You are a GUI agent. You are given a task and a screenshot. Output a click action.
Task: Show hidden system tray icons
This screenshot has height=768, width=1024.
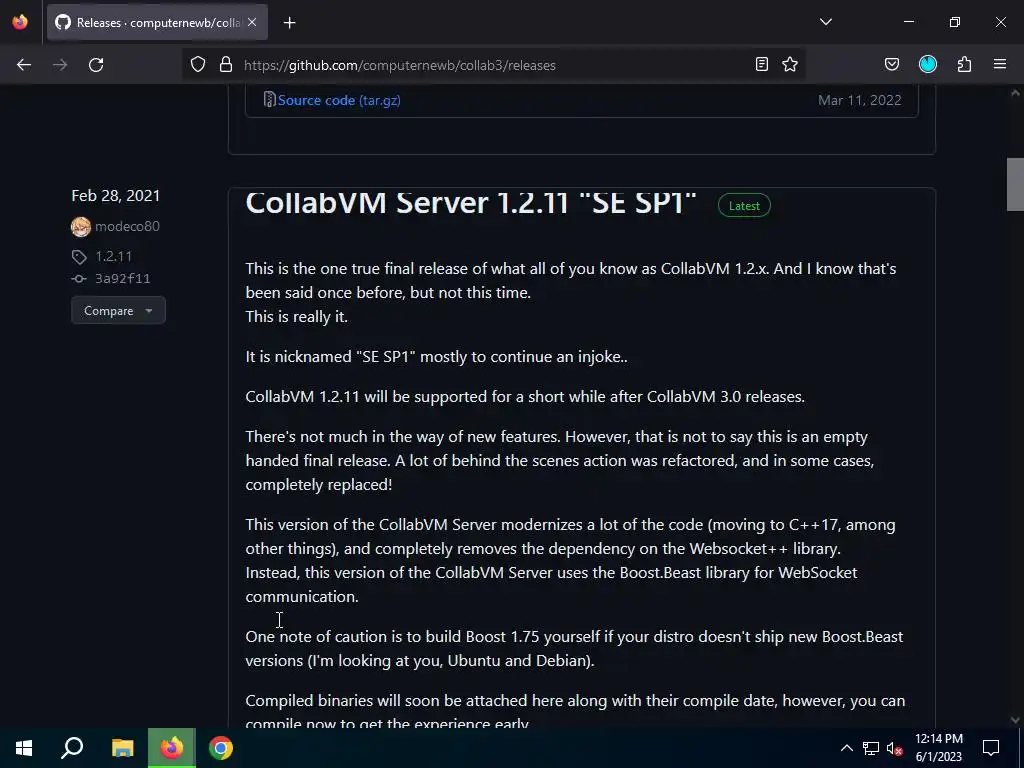pos(846,748)
